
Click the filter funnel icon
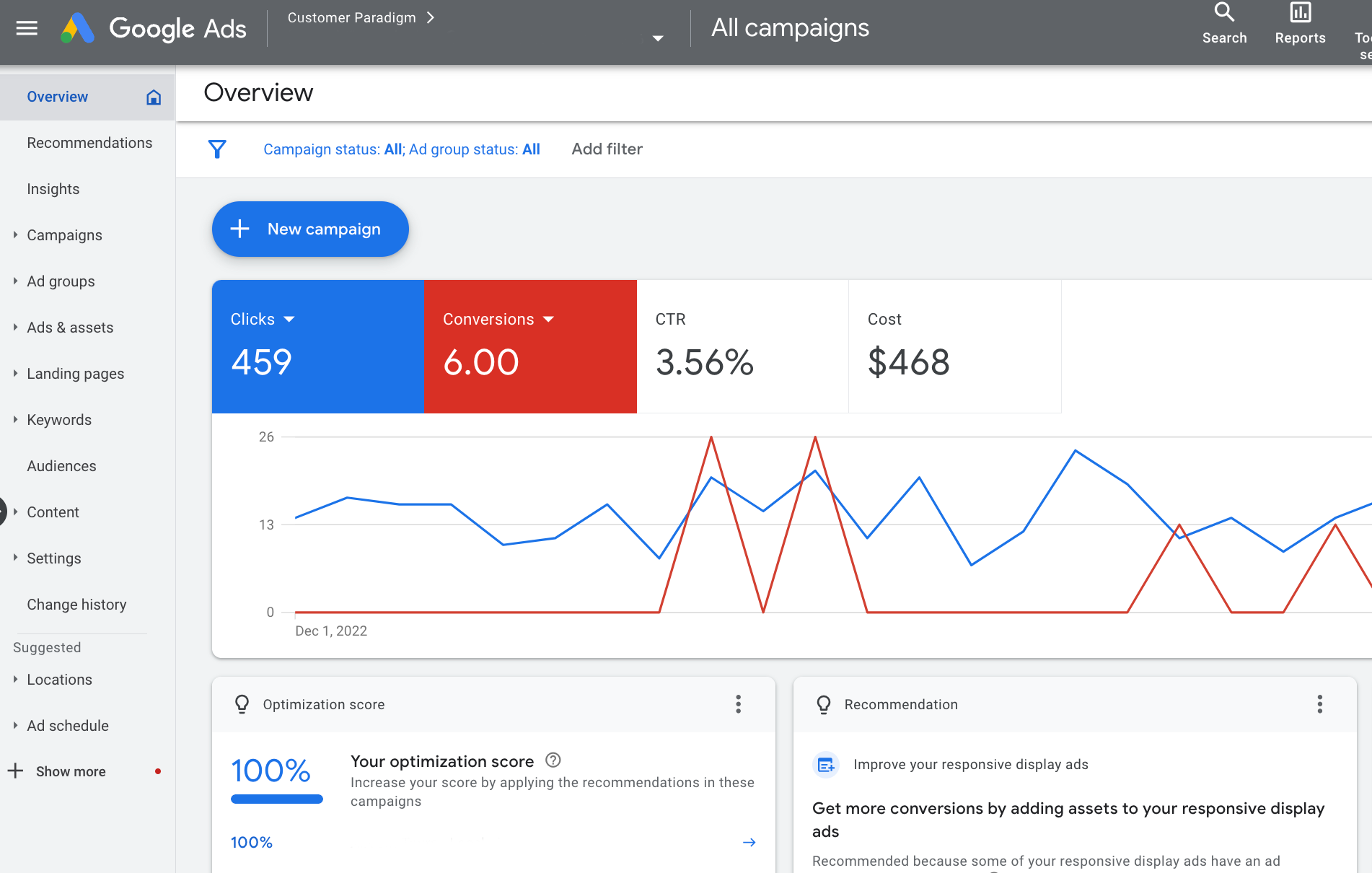[x=217, y=149]
